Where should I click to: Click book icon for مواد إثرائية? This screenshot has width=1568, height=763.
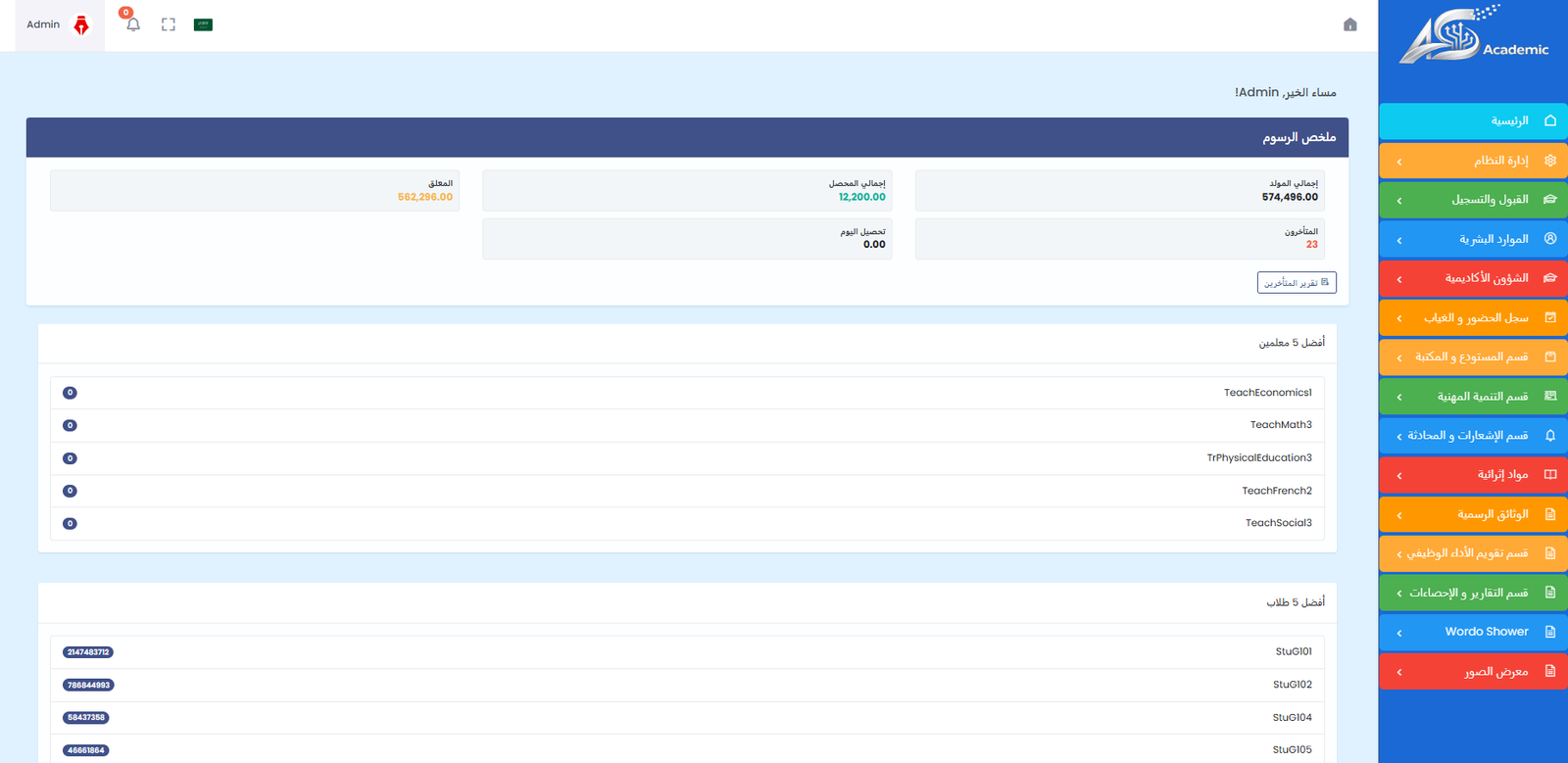pos(1550,475)
